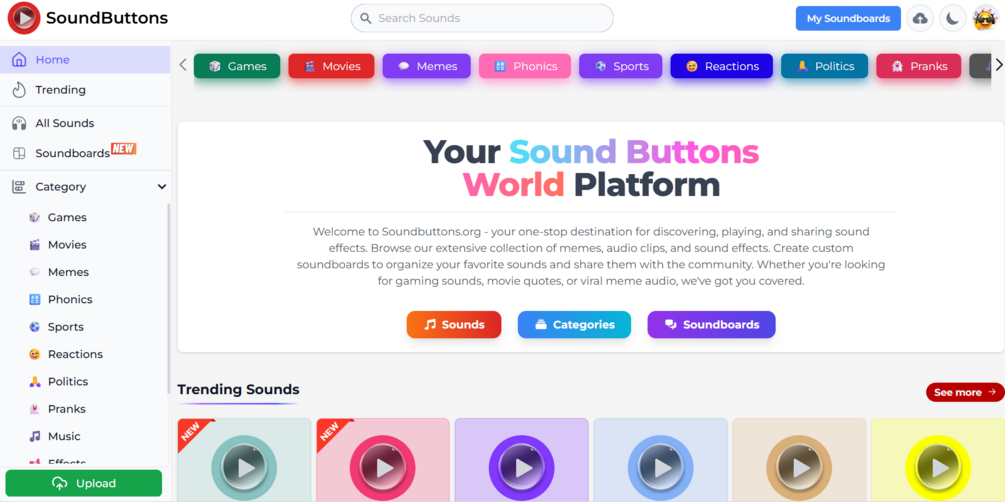Play the tan trending sound button

[799, 467]
